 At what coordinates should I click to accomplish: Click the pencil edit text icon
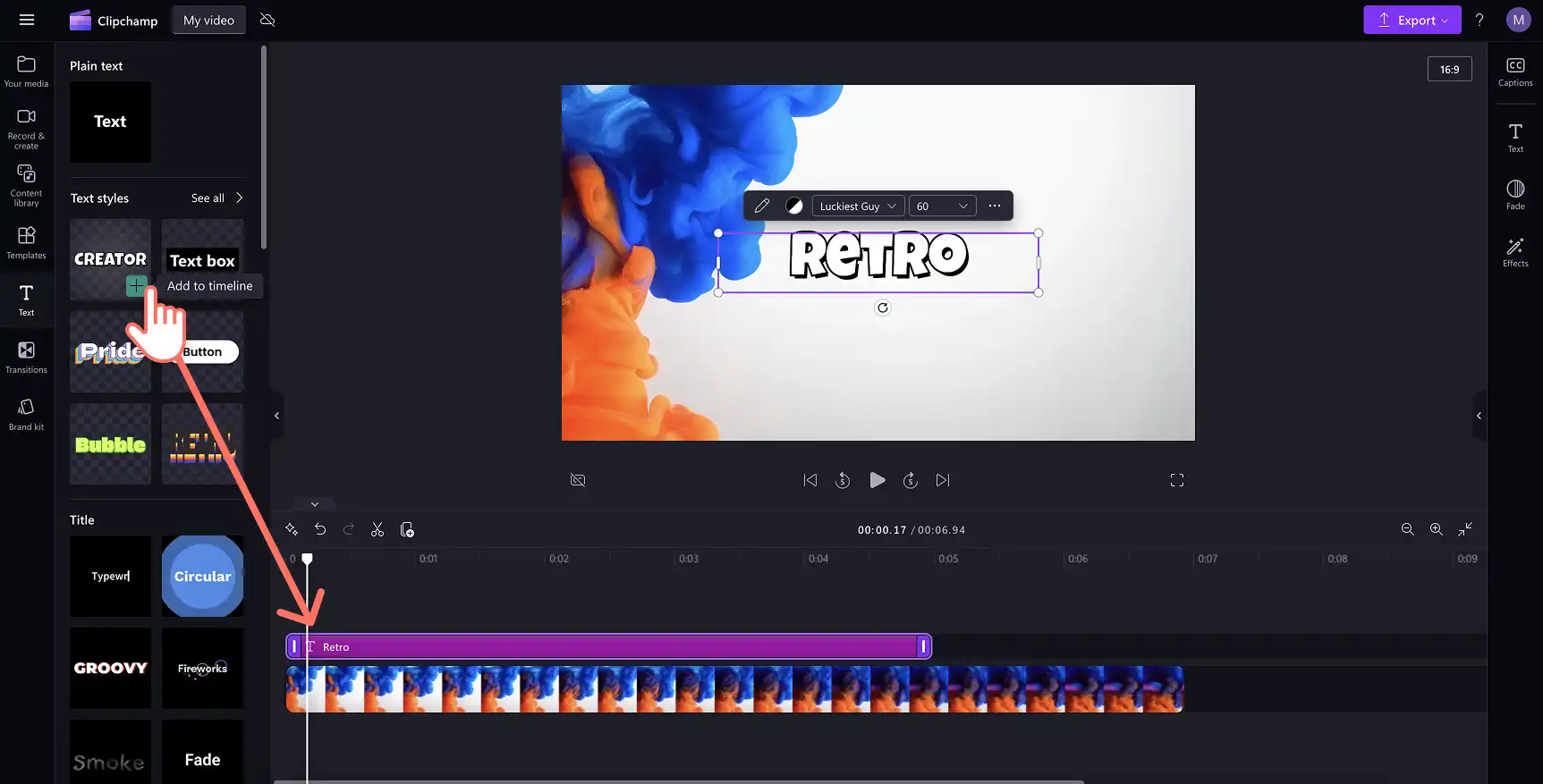point(762,206)
